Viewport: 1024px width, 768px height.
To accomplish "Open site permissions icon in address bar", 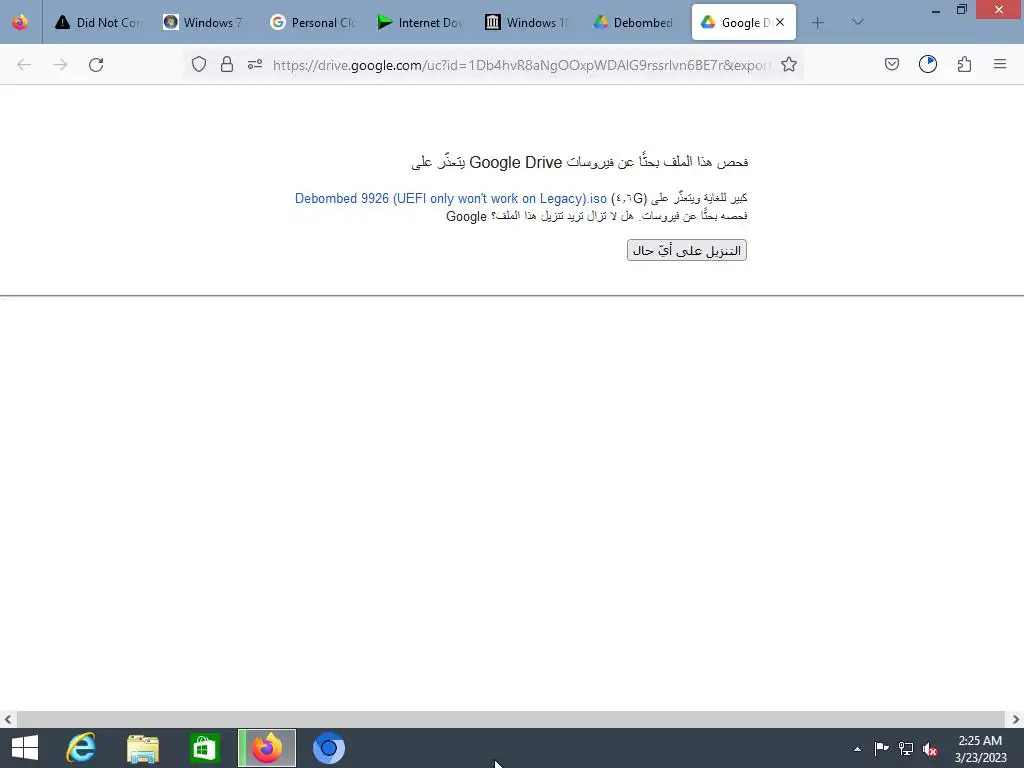I will coord(255,64).
